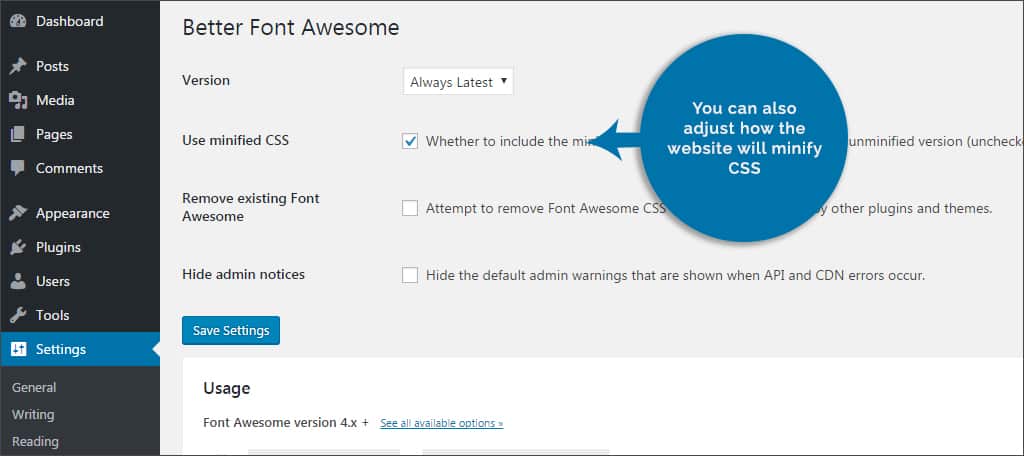Image resolution: width=1024 pixels, height=456 pixels.
Task: Click the Tools wrench icon
Action: pyautogui.click(x=18, y=315)
